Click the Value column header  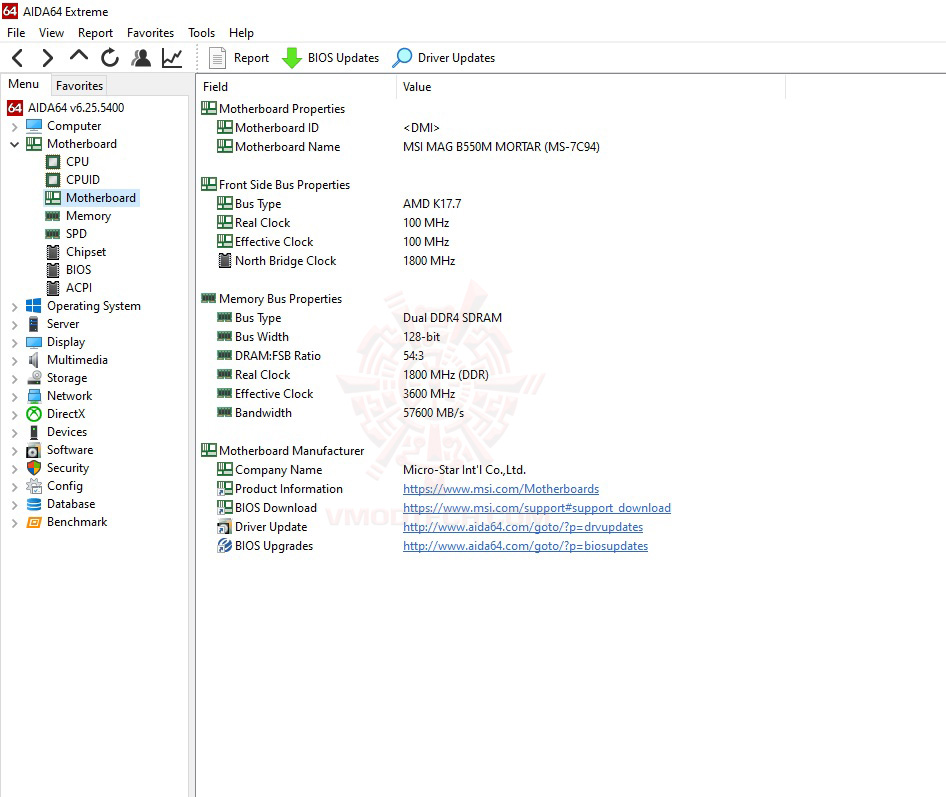point(591,87)
